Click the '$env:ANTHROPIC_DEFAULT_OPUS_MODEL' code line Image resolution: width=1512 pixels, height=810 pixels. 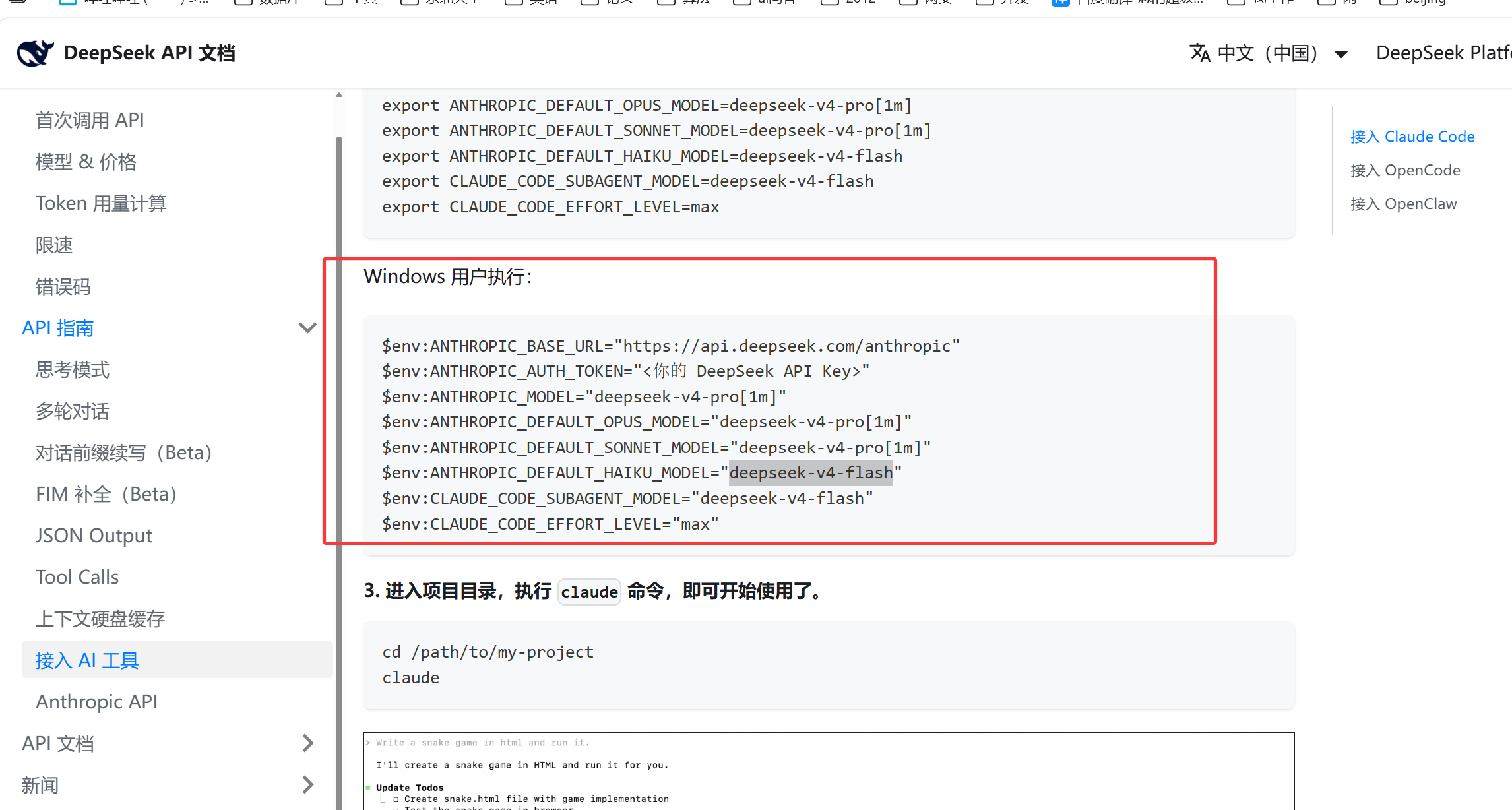646,422
